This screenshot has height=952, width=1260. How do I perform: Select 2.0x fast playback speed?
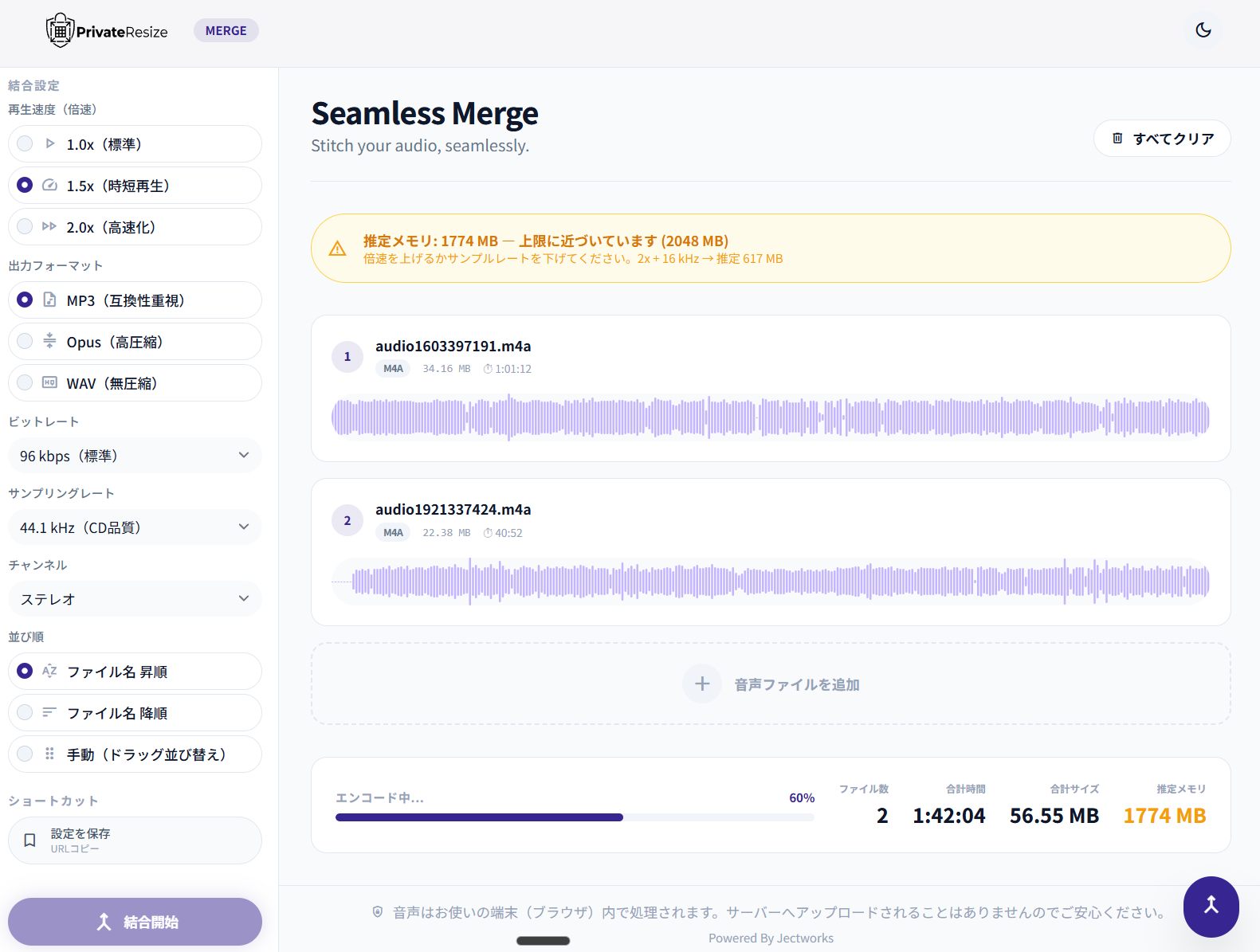click(x=135, y=227)
